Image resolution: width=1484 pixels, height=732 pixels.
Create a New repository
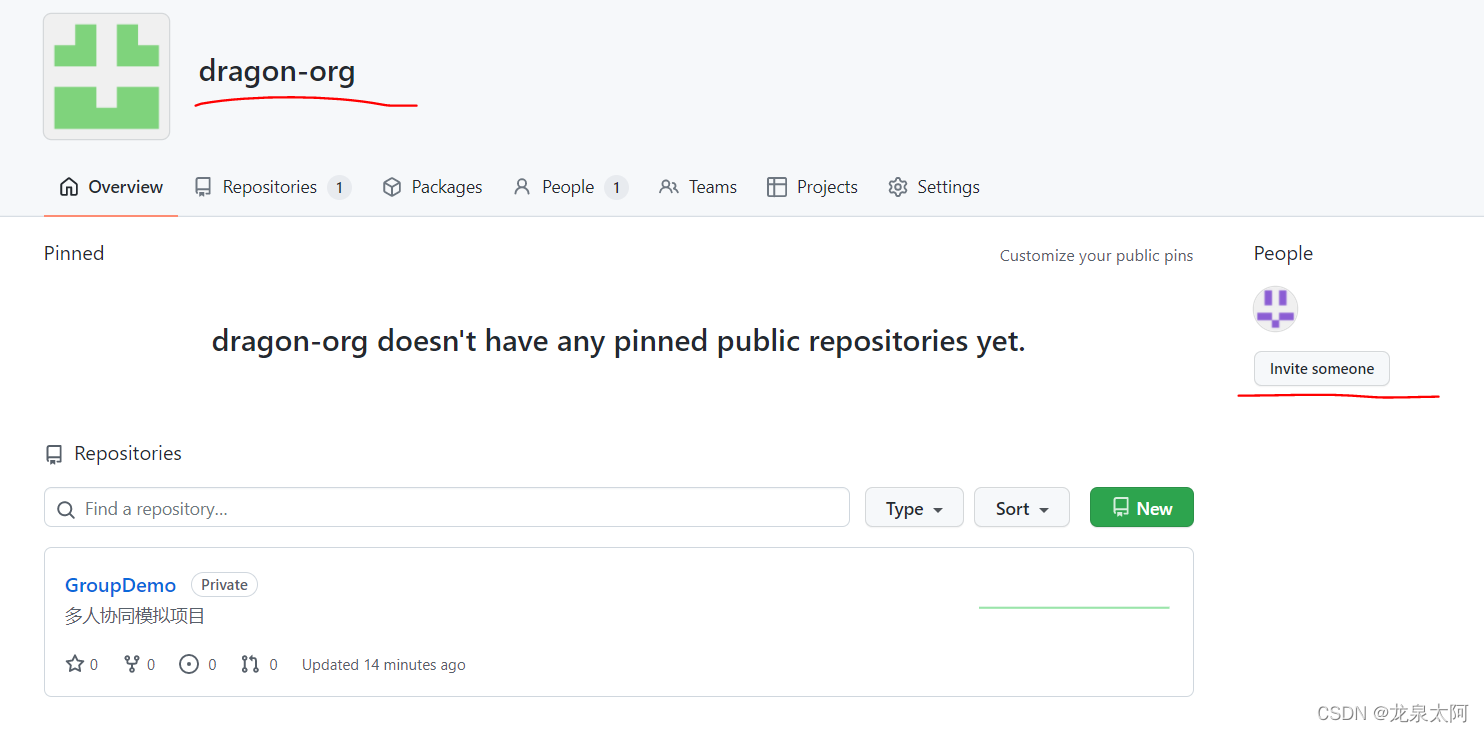1142,508
